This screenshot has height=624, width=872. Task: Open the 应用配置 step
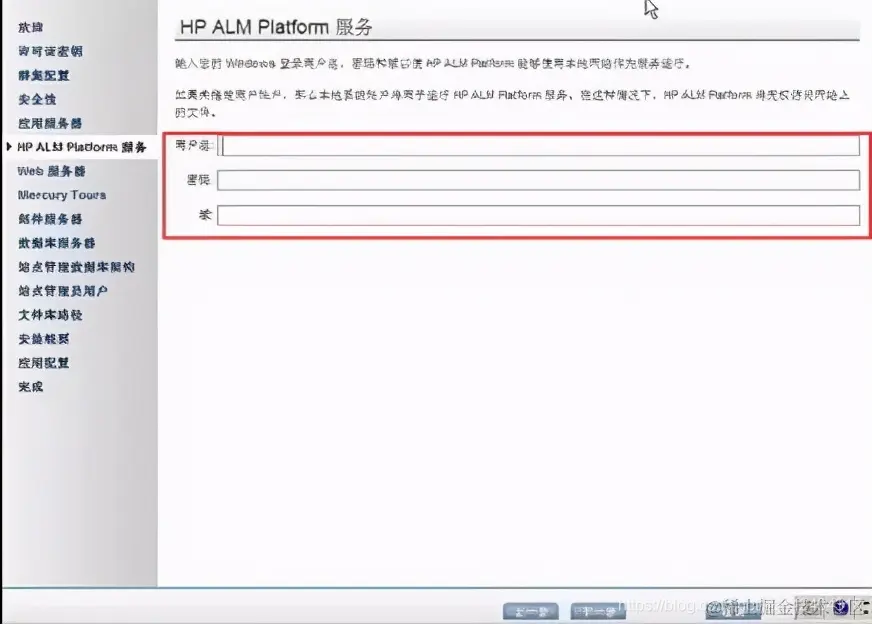[43, 362]
